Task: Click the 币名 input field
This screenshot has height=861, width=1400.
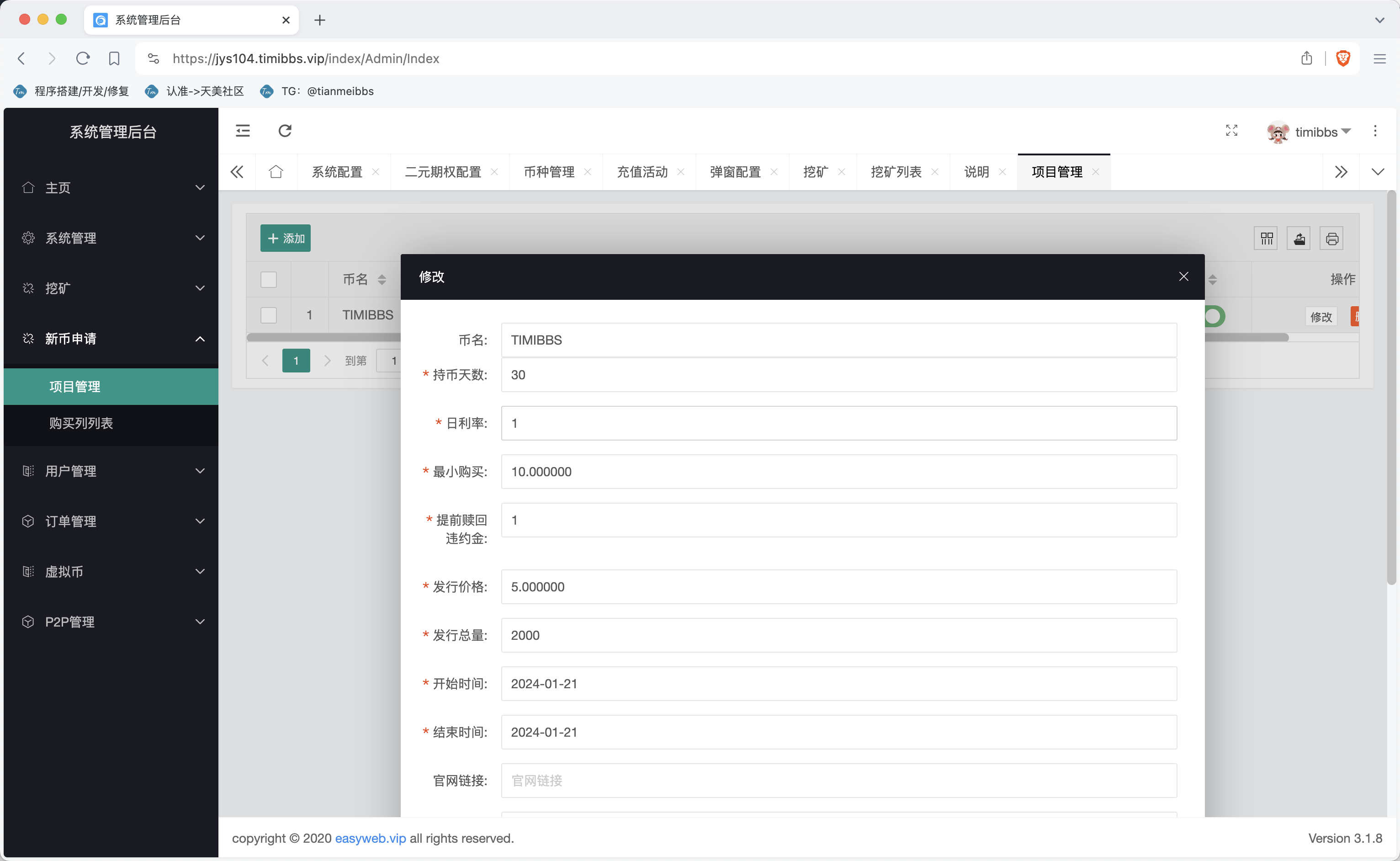Action: click(838, 340)
